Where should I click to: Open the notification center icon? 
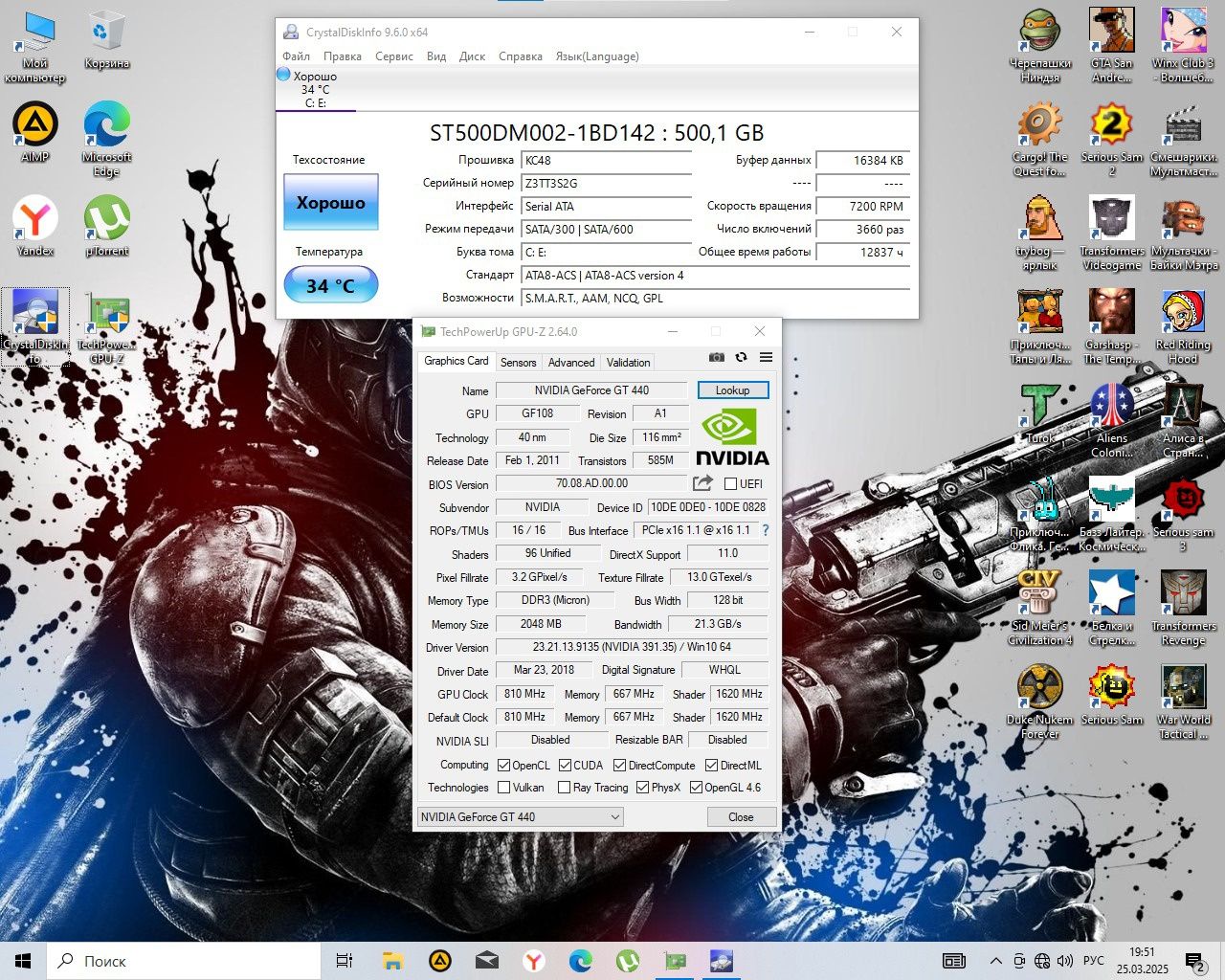(x=1193, y=960)
